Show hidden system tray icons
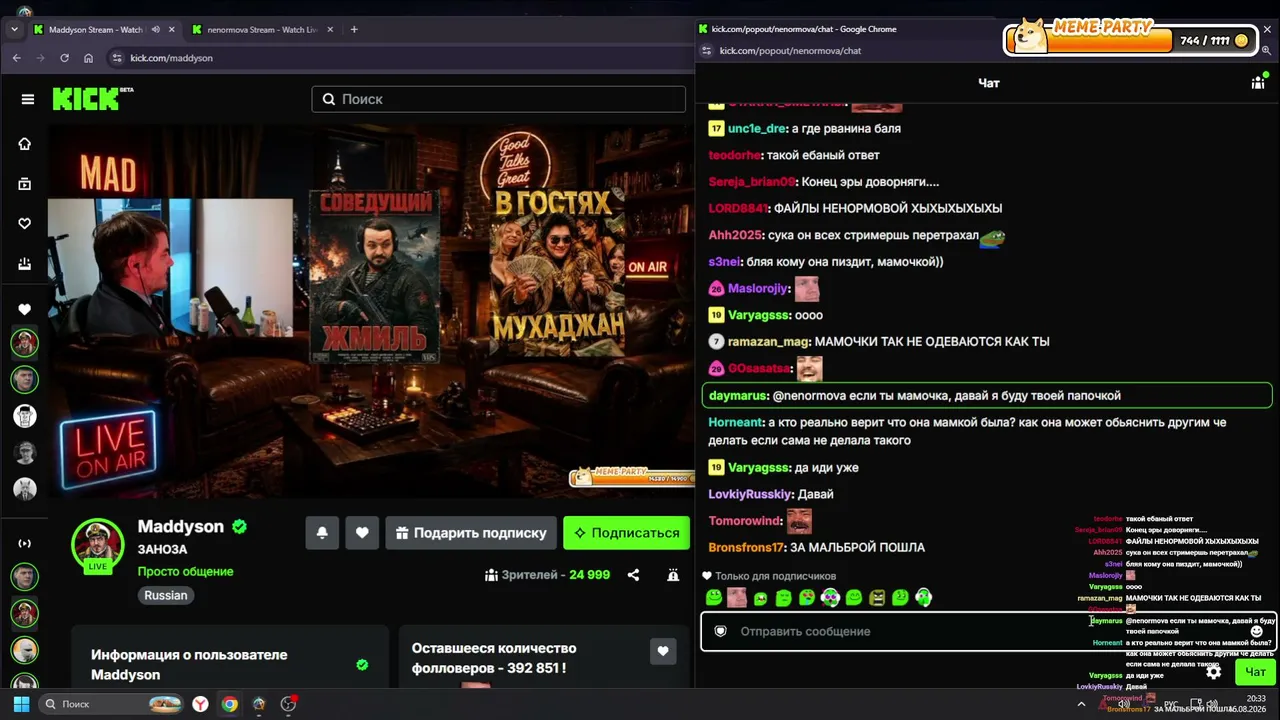 pos(1081,704)
